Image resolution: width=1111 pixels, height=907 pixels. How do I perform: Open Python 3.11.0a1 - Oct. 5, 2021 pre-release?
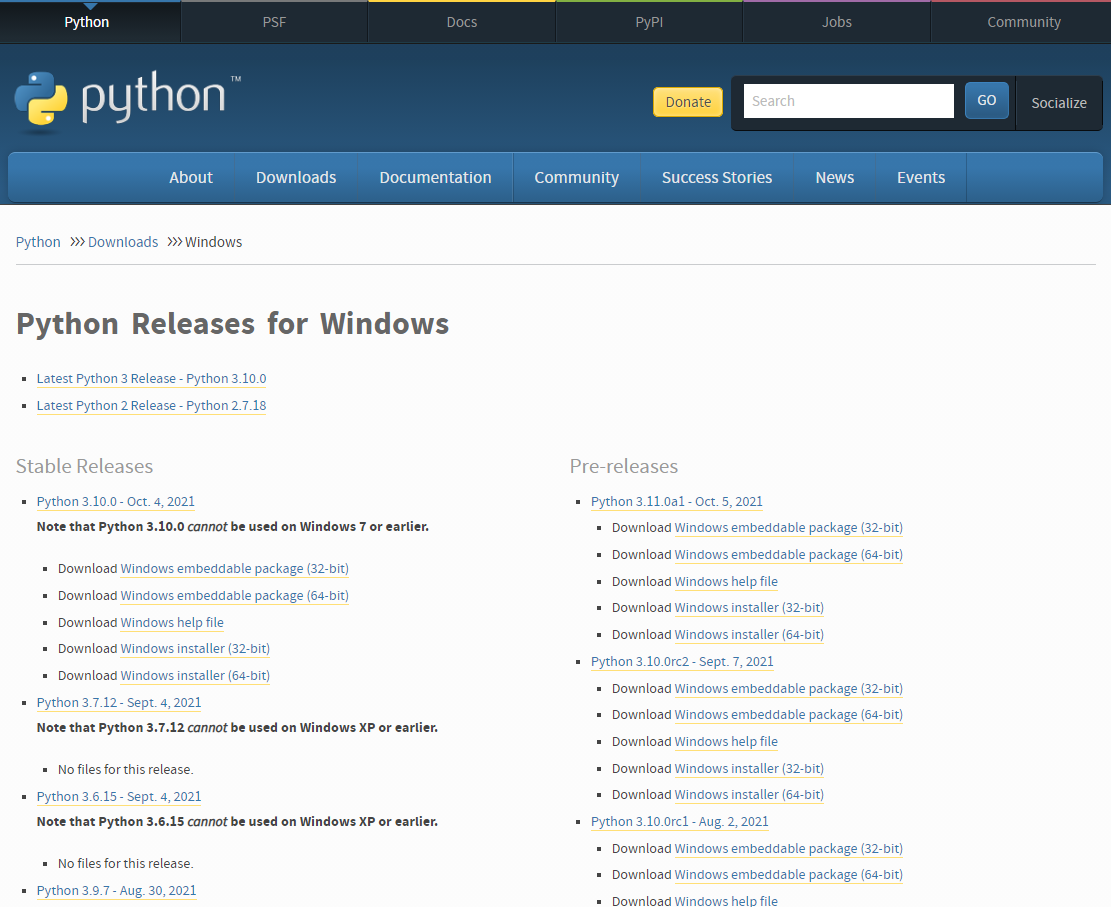click(677, 502)
